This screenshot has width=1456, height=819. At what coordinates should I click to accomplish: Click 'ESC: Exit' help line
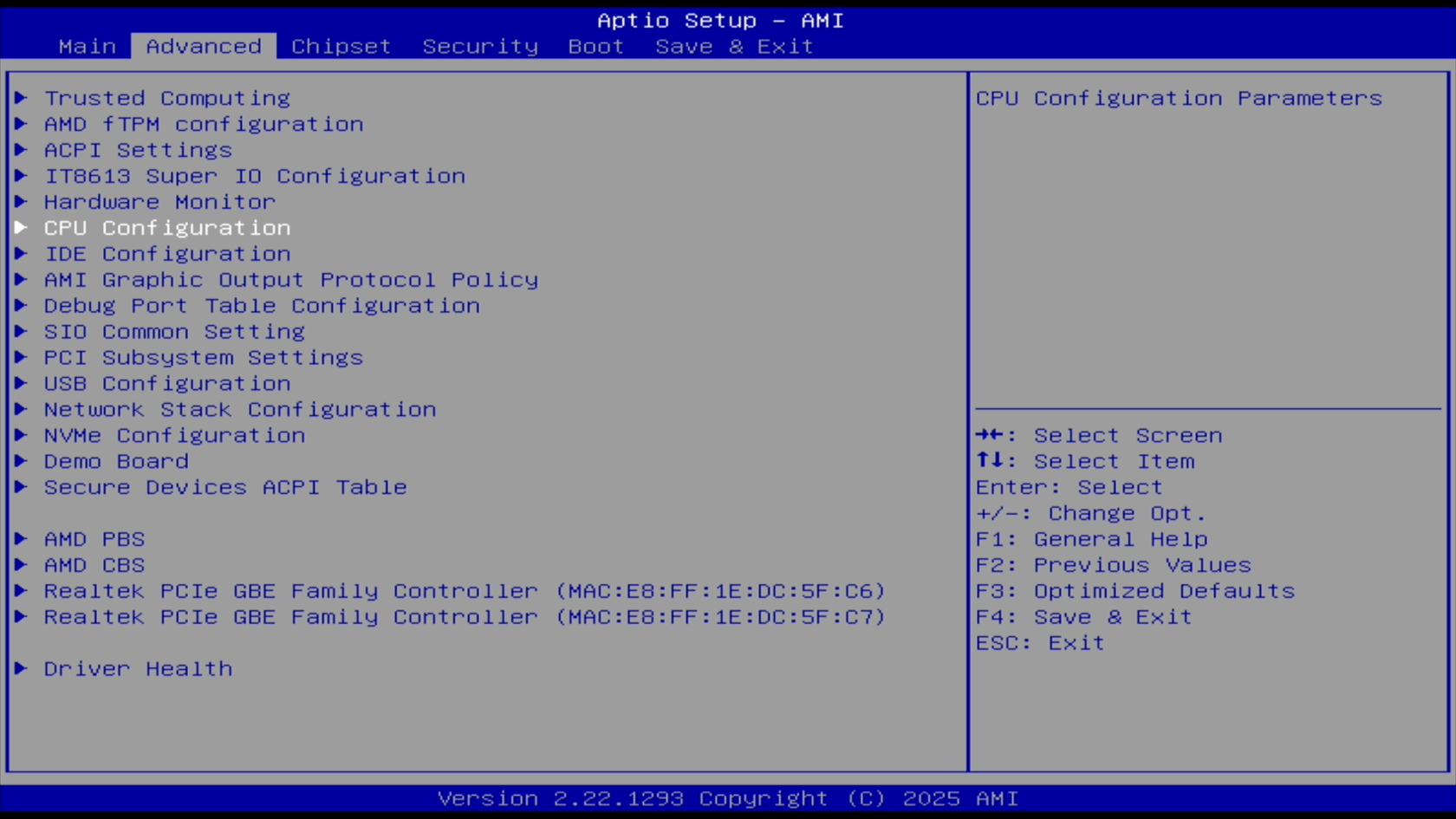[x=1040, y=643]
